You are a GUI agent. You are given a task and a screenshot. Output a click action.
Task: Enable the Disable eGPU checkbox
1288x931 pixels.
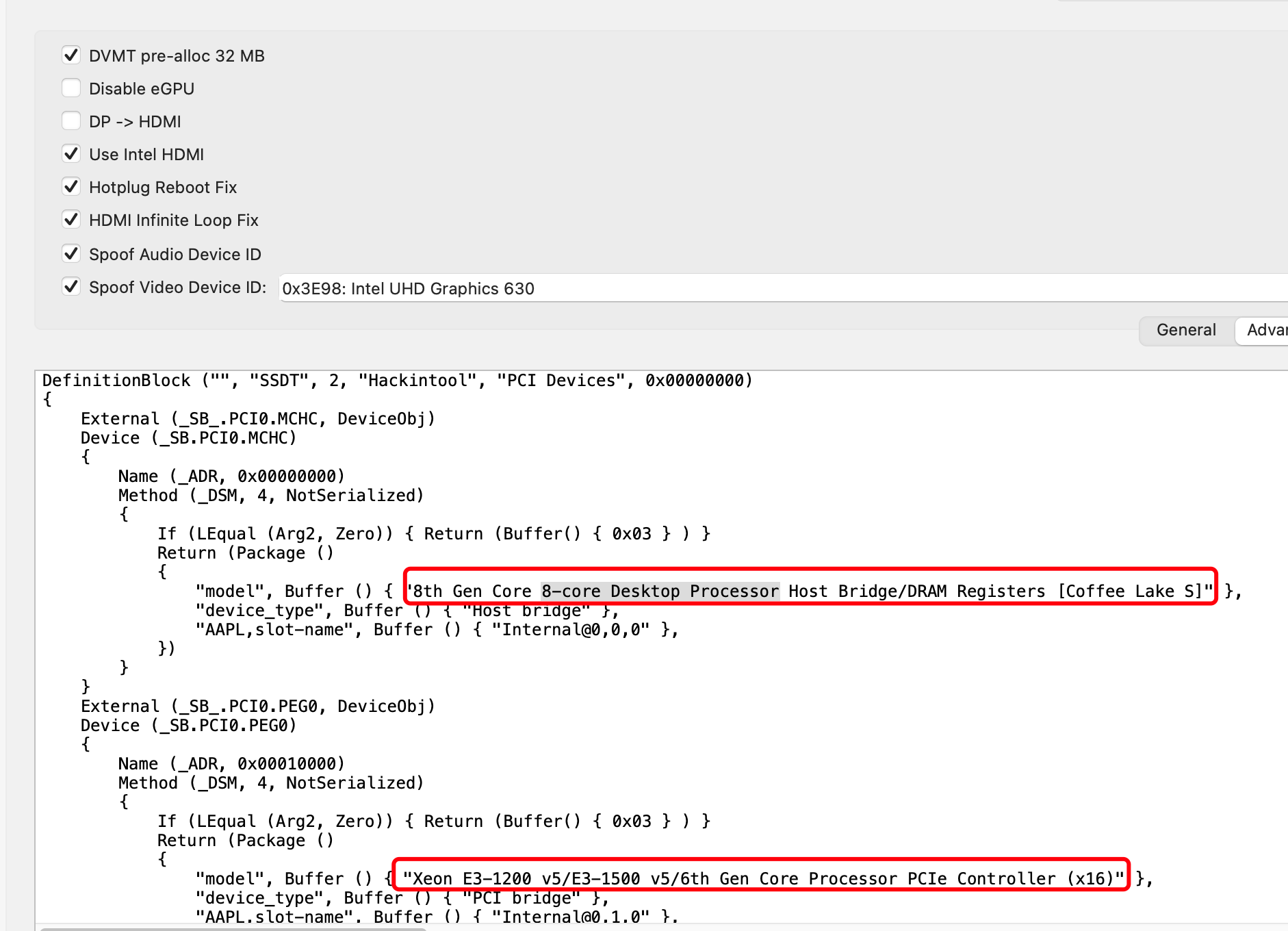point(71,88)
